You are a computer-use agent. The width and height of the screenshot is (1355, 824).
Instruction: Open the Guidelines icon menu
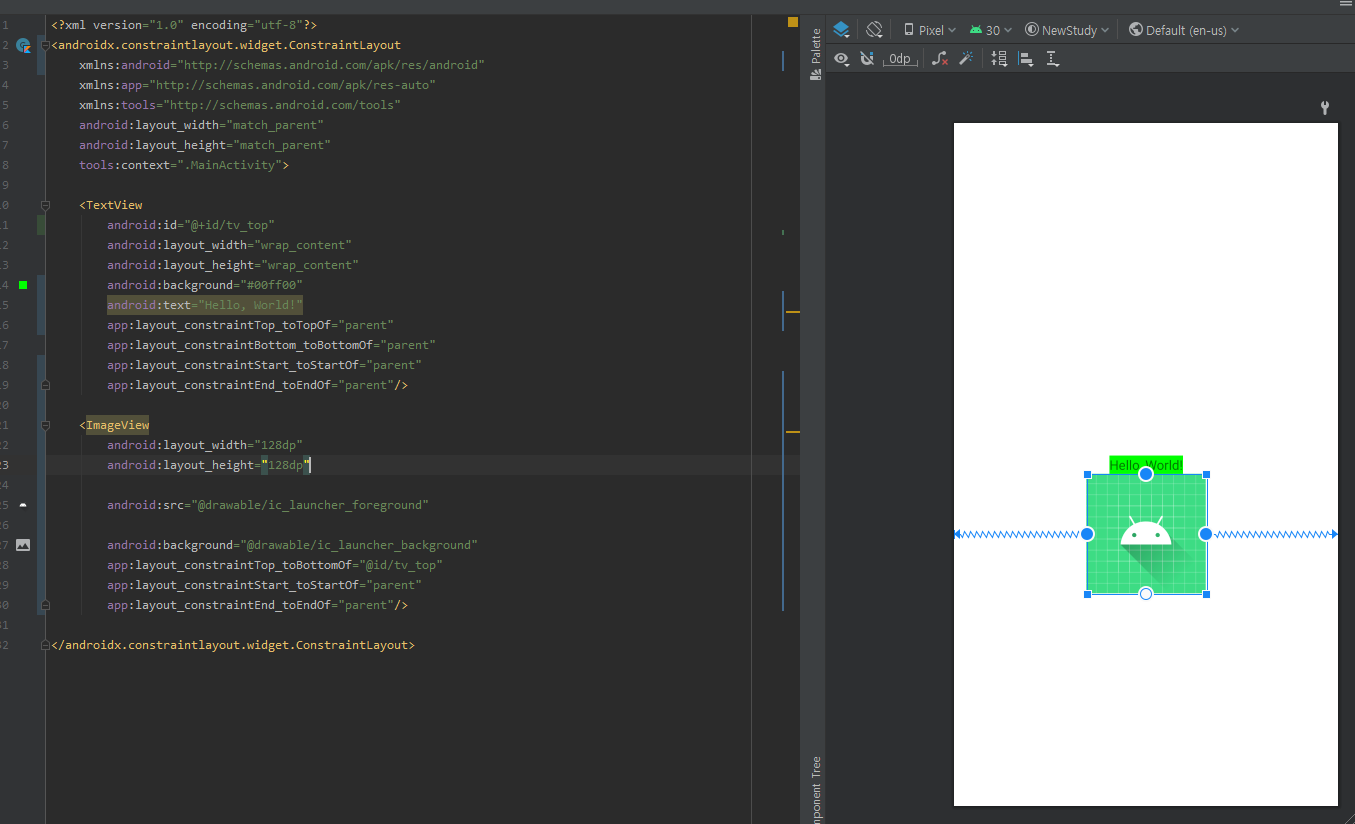pyautogui.click(x=1052, y=59)
